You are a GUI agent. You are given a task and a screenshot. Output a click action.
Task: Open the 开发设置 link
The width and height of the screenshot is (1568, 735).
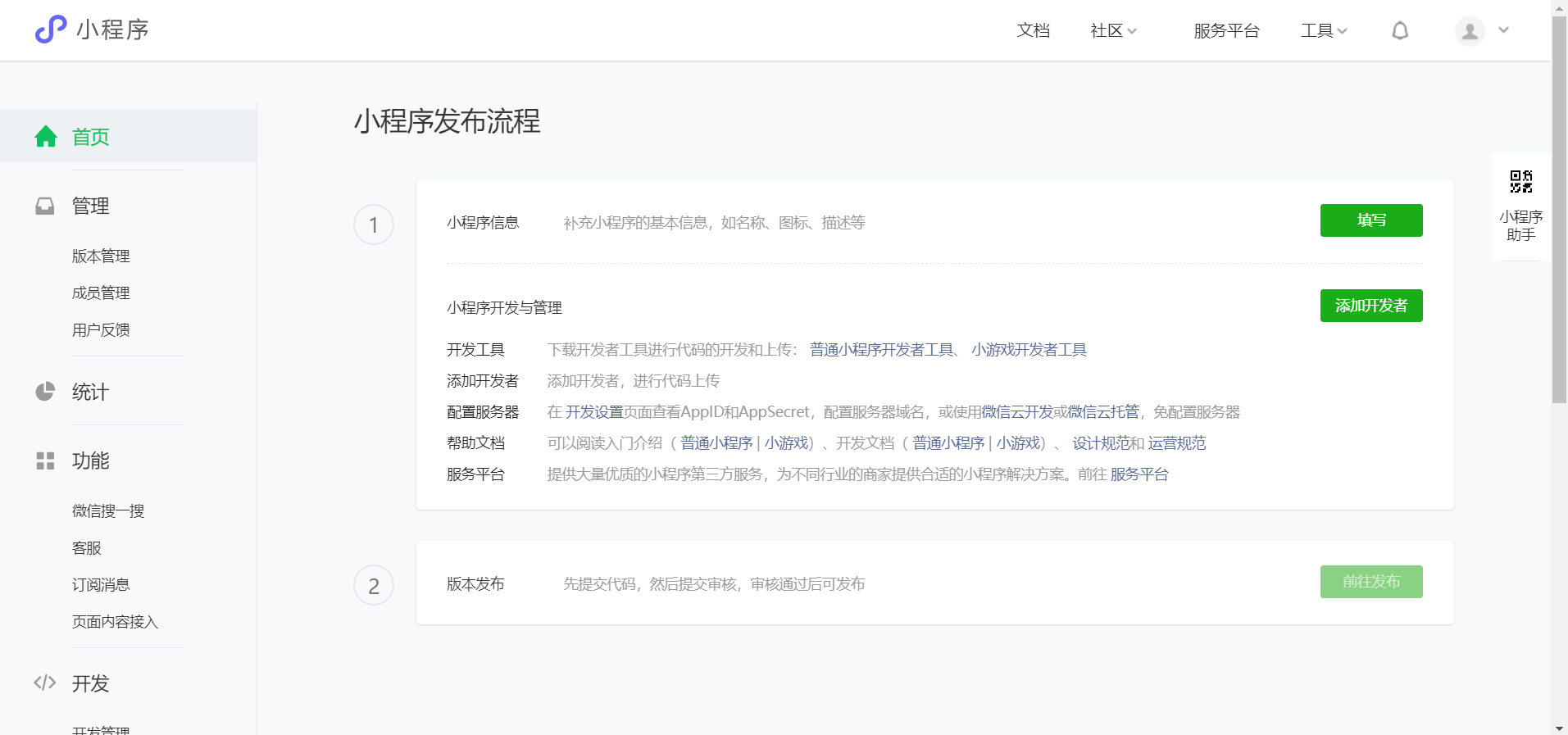point(594,412)
